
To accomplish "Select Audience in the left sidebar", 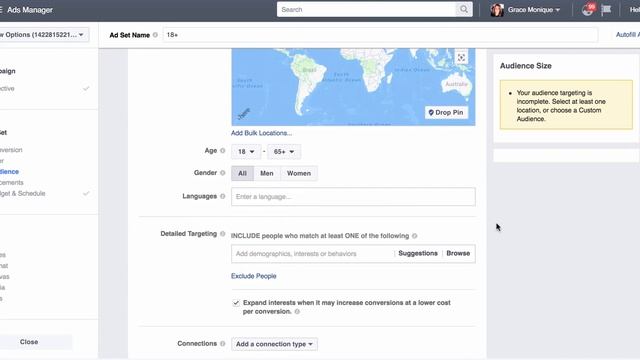I will point(9,172).
